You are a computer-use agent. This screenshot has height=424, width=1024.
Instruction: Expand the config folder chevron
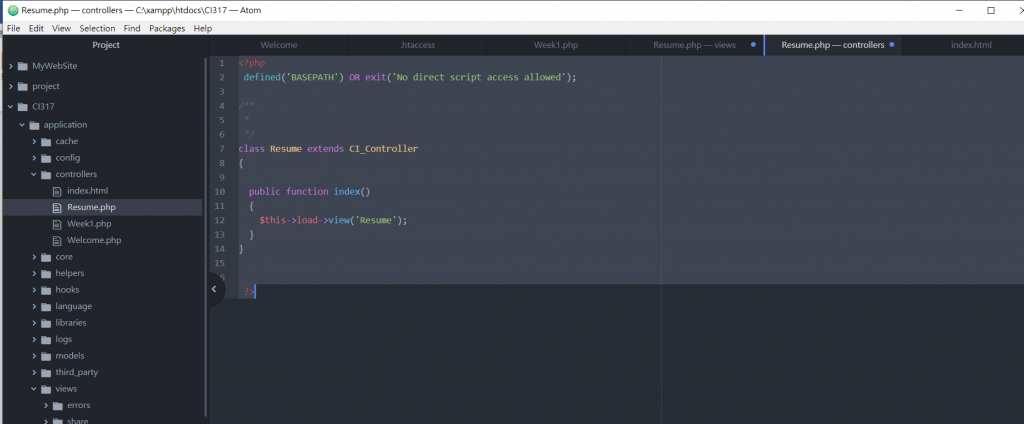34,157
